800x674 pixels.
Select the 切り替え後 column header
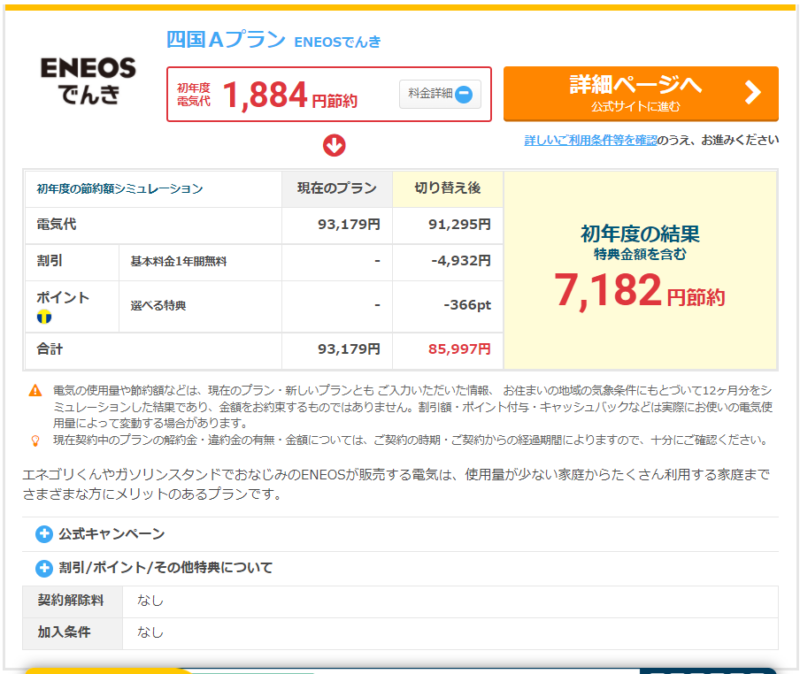[x=448, y=188]
